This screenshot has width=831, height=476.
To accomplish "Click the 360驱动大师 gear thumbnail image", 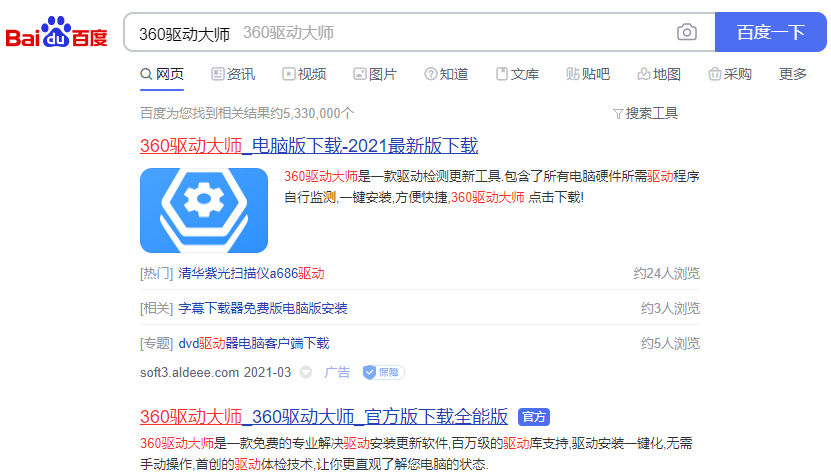I will click(204, 210).
